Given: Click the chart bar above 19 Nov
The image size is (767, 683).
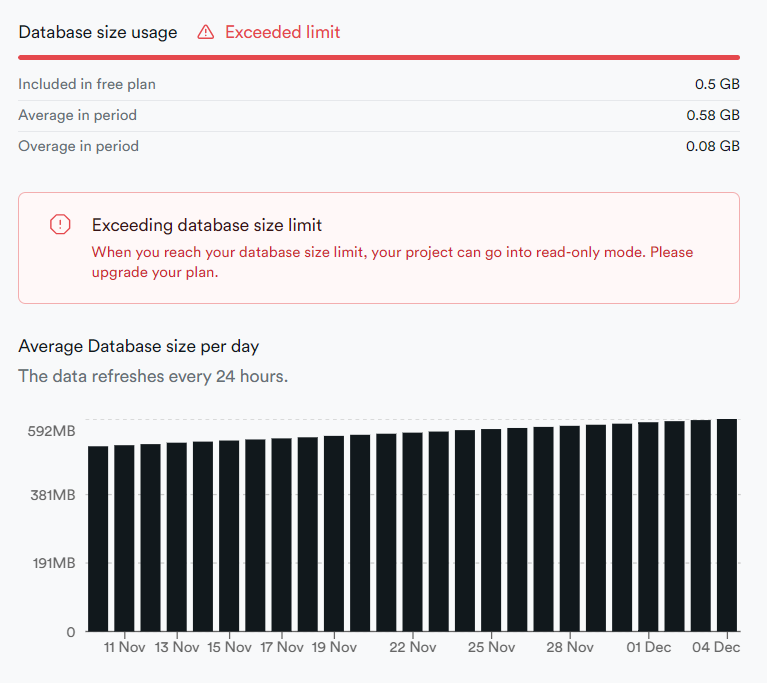Looking at the screenshot, I should pyautogui.click(x=334, y=534).
